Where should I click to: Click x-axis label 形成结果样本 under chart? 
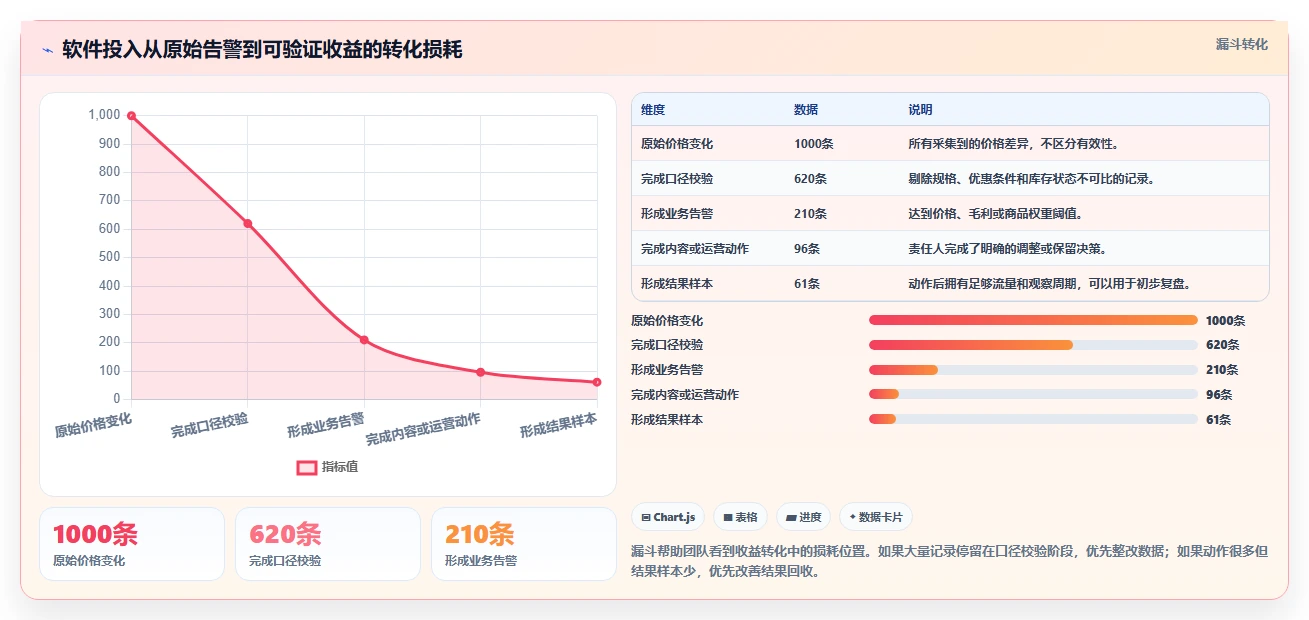point(559,425)
